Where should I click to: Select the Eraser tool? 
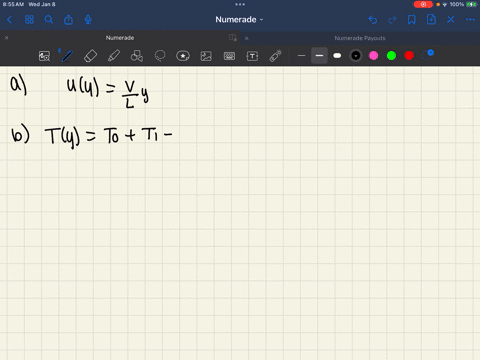(x=90, y=56)
